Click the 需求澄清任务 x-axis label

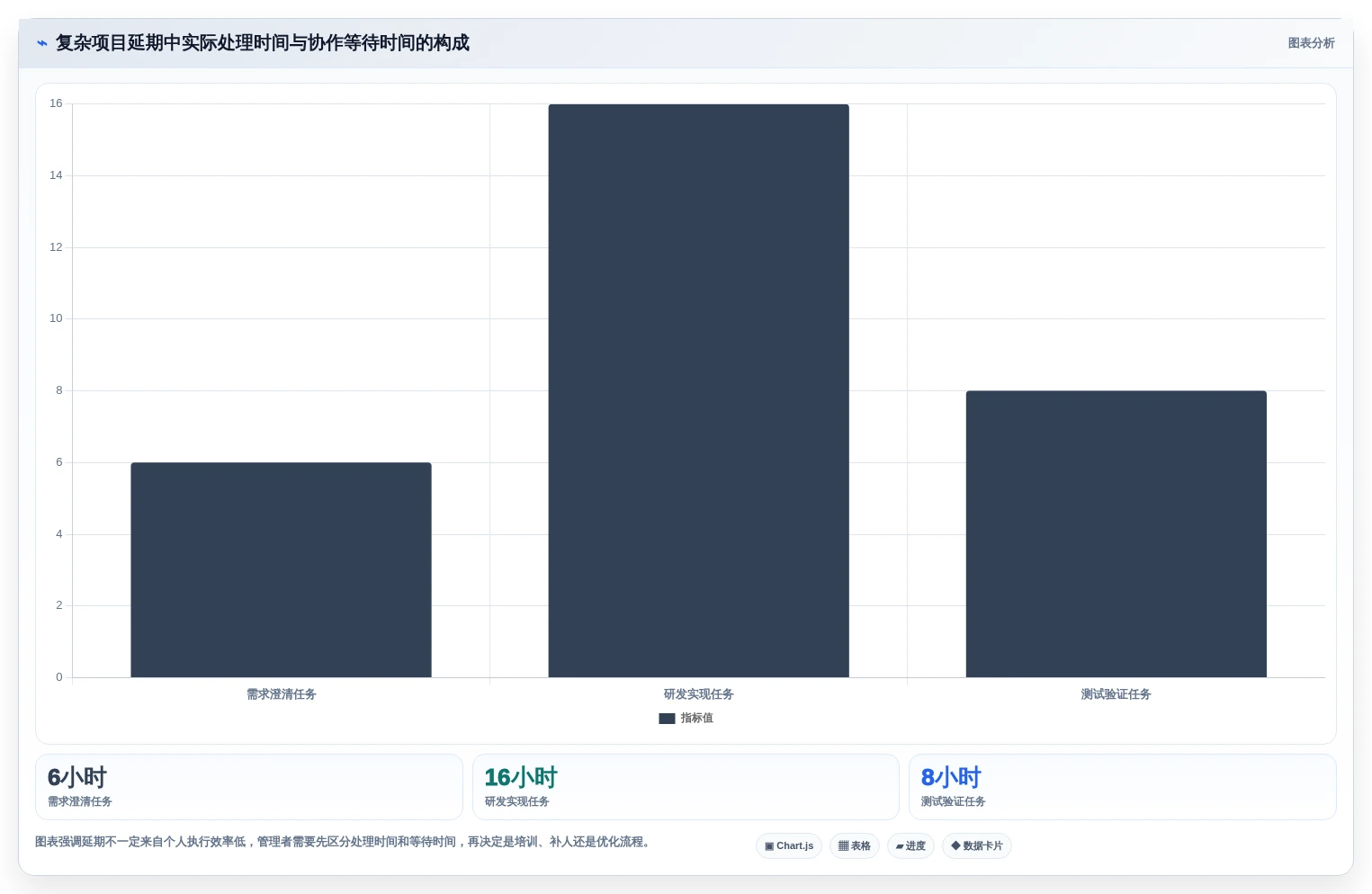click(282, 694)
